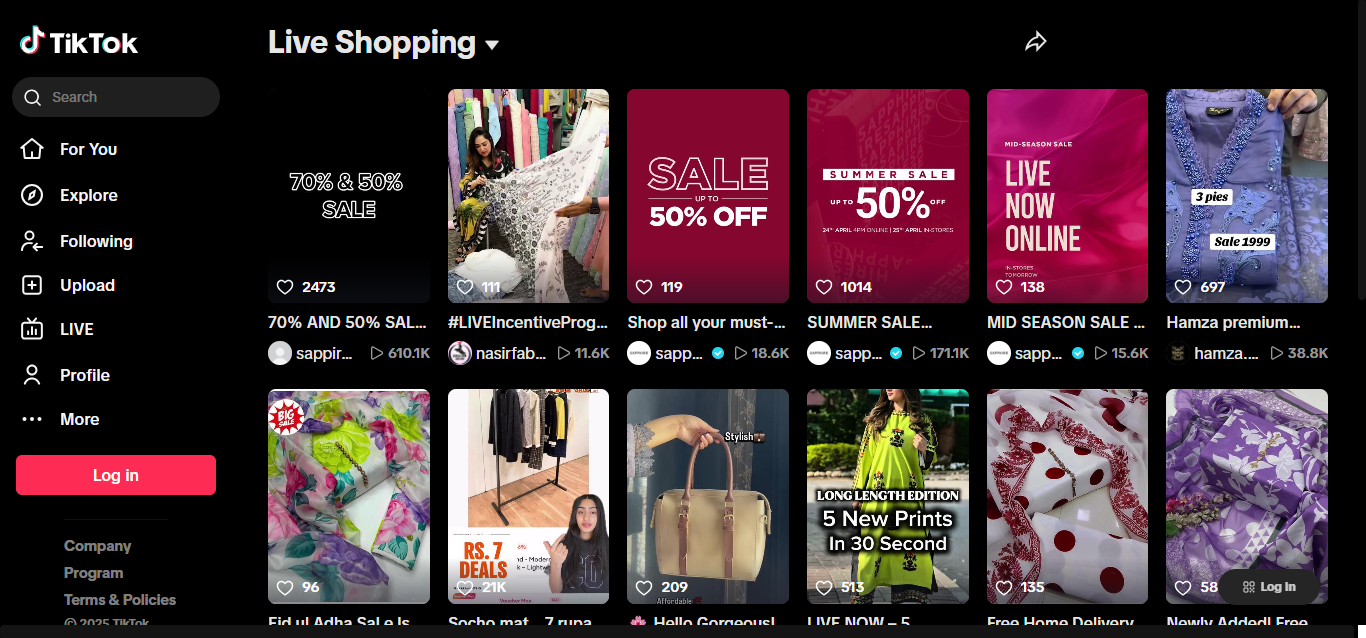Click the share arrow icon
Viewport: 1366px width, 638px height.
coord(1036,41)
